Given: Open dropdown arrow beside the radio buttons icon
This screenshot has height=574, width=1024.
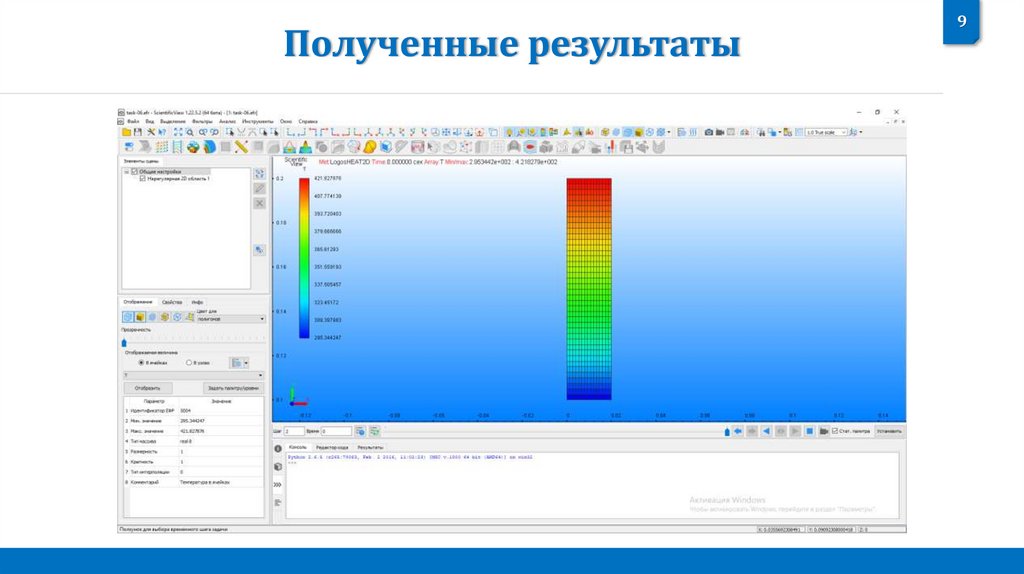Looking at the screenshot, I should coord(246,362).
